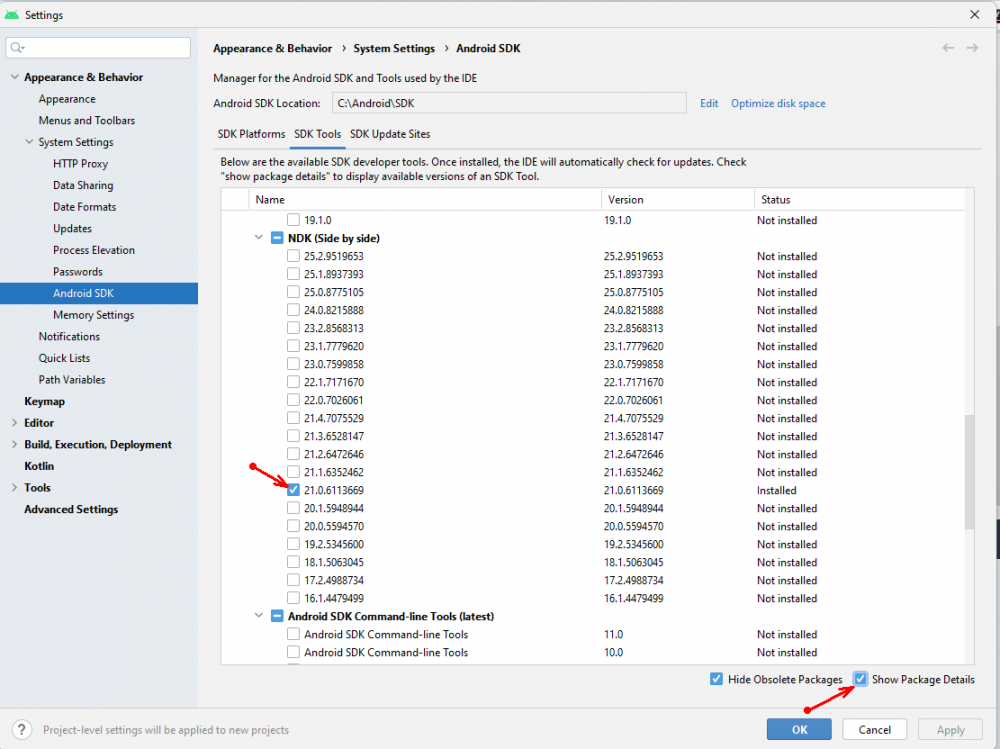Collapse Android SDK Command-line Tools (latest) group
Viewport: 1000px width, 749px height.
(259, 616)
